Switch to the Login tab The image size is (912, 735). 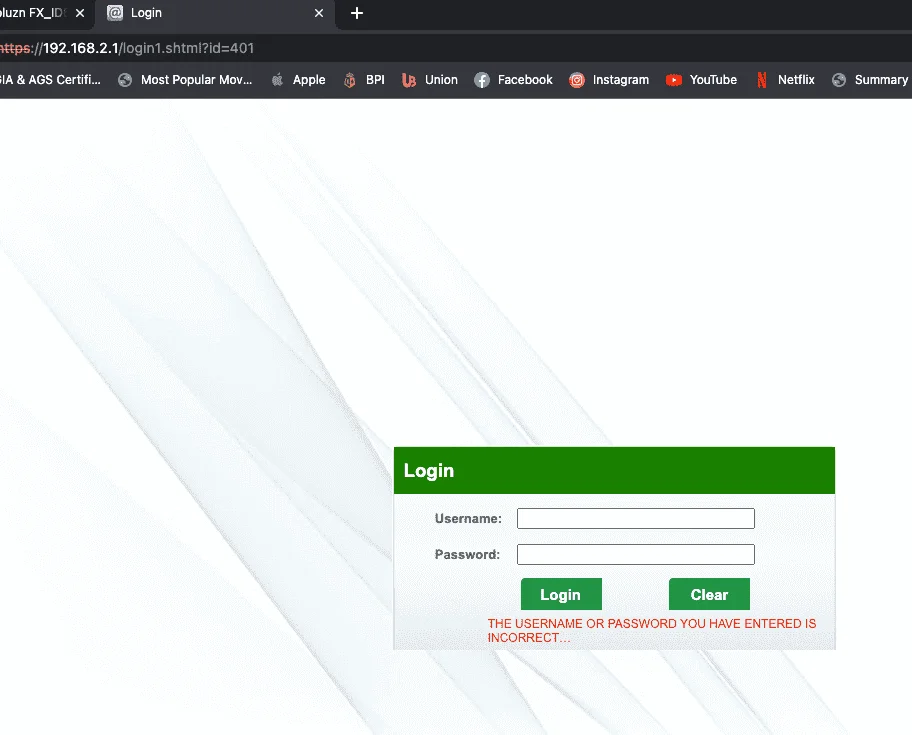point(215,13)
